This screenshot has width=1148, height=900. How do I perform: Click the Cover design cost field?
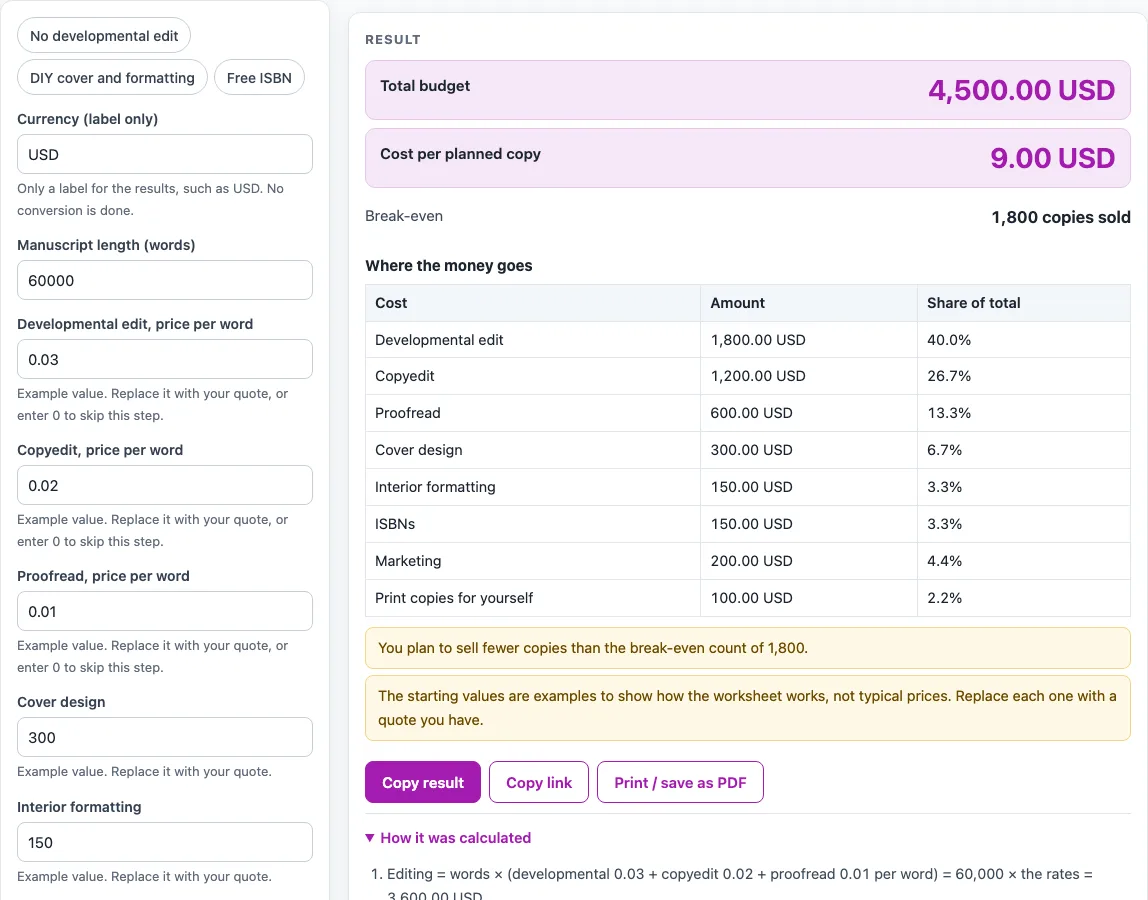(x=165, y=737)
